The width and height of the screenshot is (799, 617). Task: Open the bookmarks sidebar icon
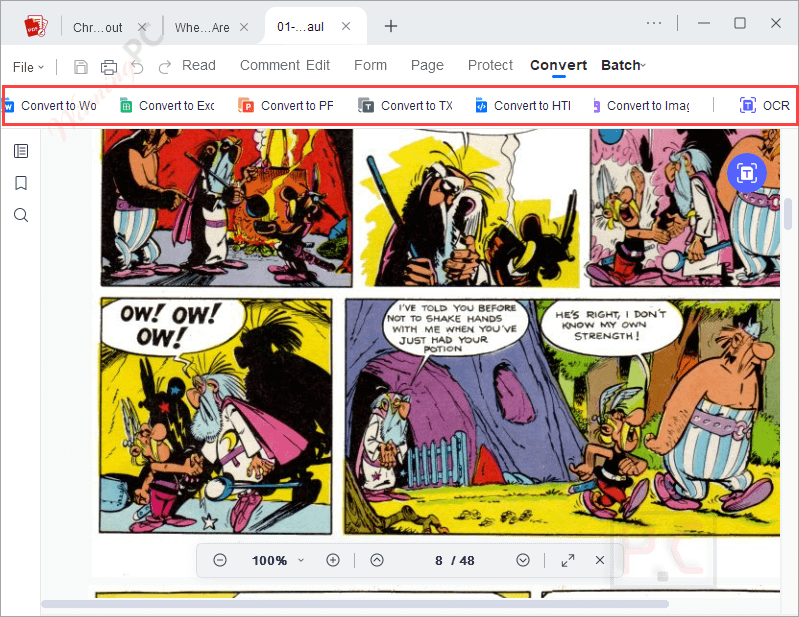click(21, 183)
